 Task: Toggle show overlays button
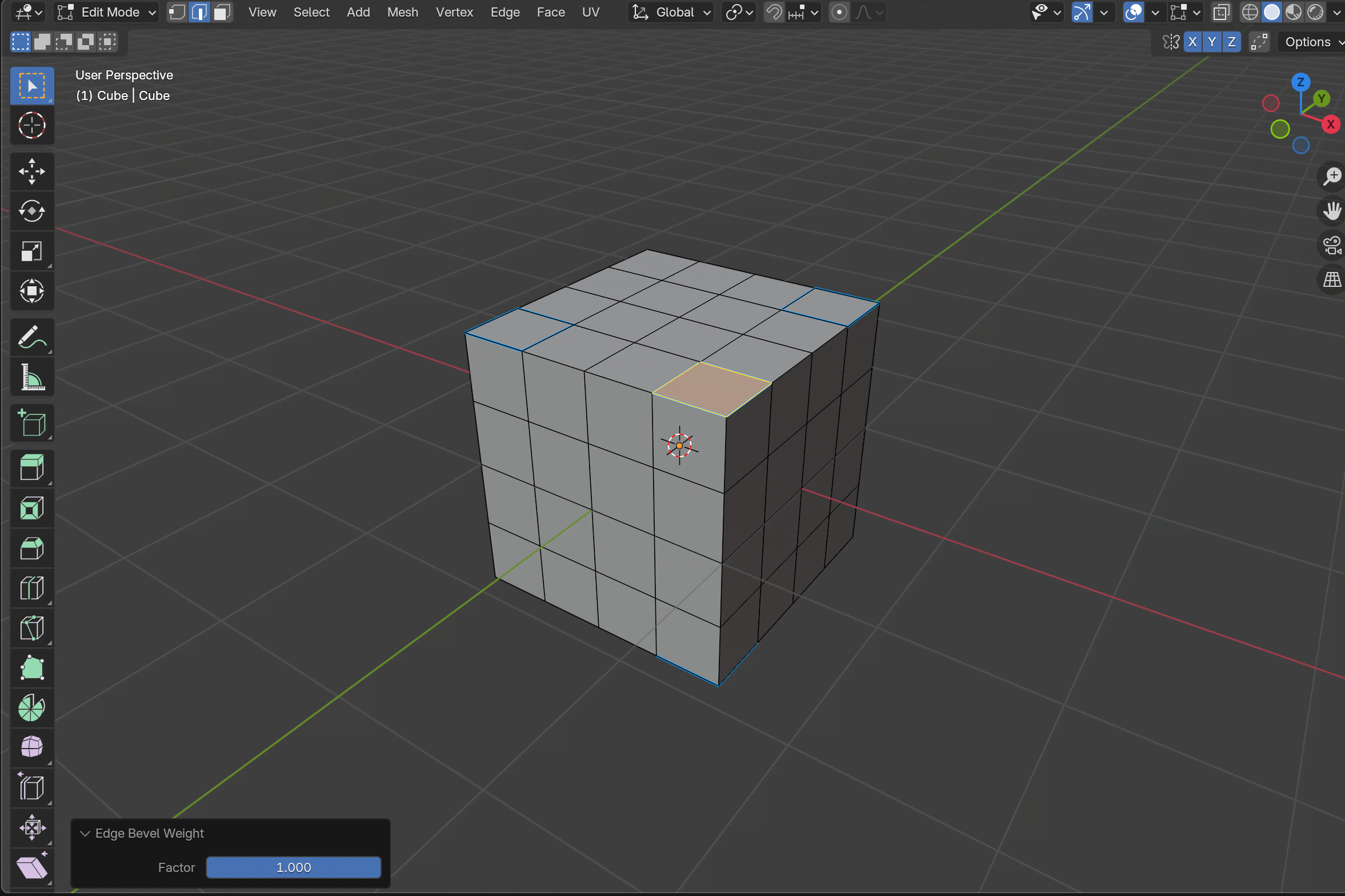tap(1133, 12)
